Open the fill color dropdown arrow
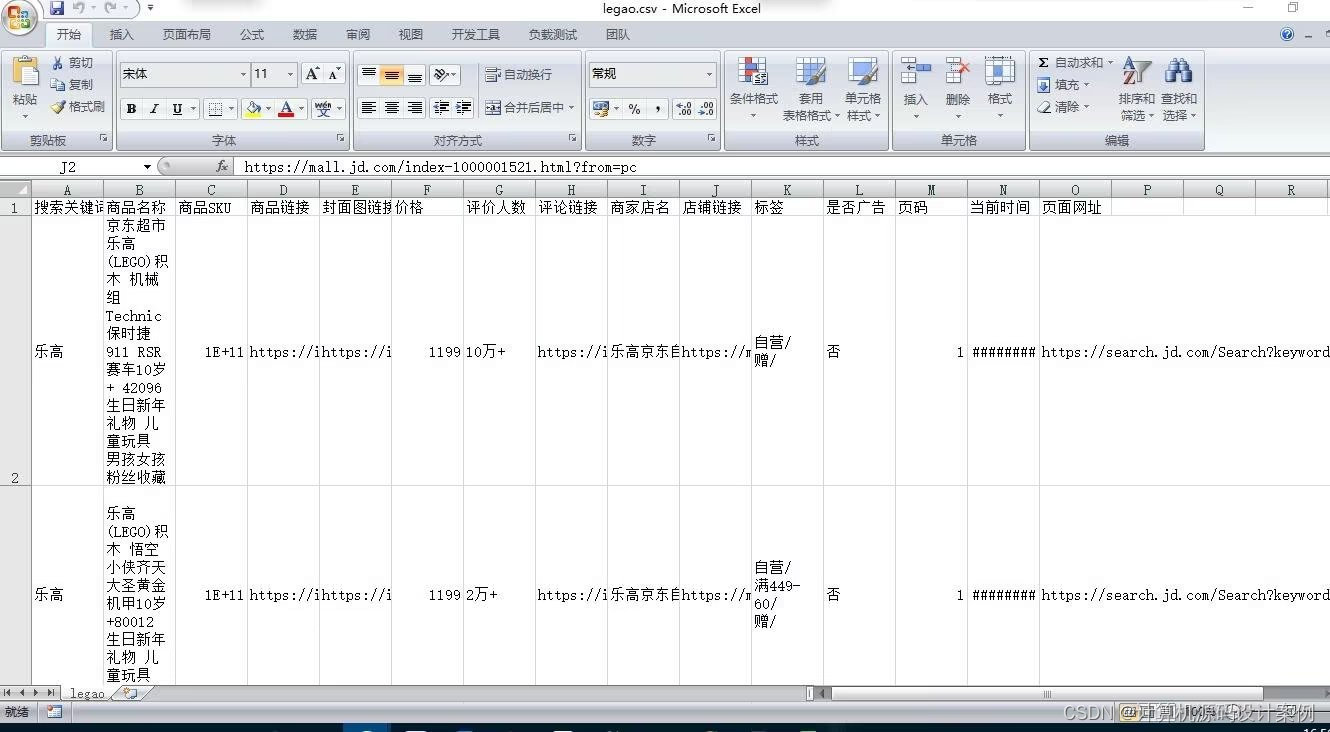The width and height of the screenshot is (1330, 732). coord(268,109)
